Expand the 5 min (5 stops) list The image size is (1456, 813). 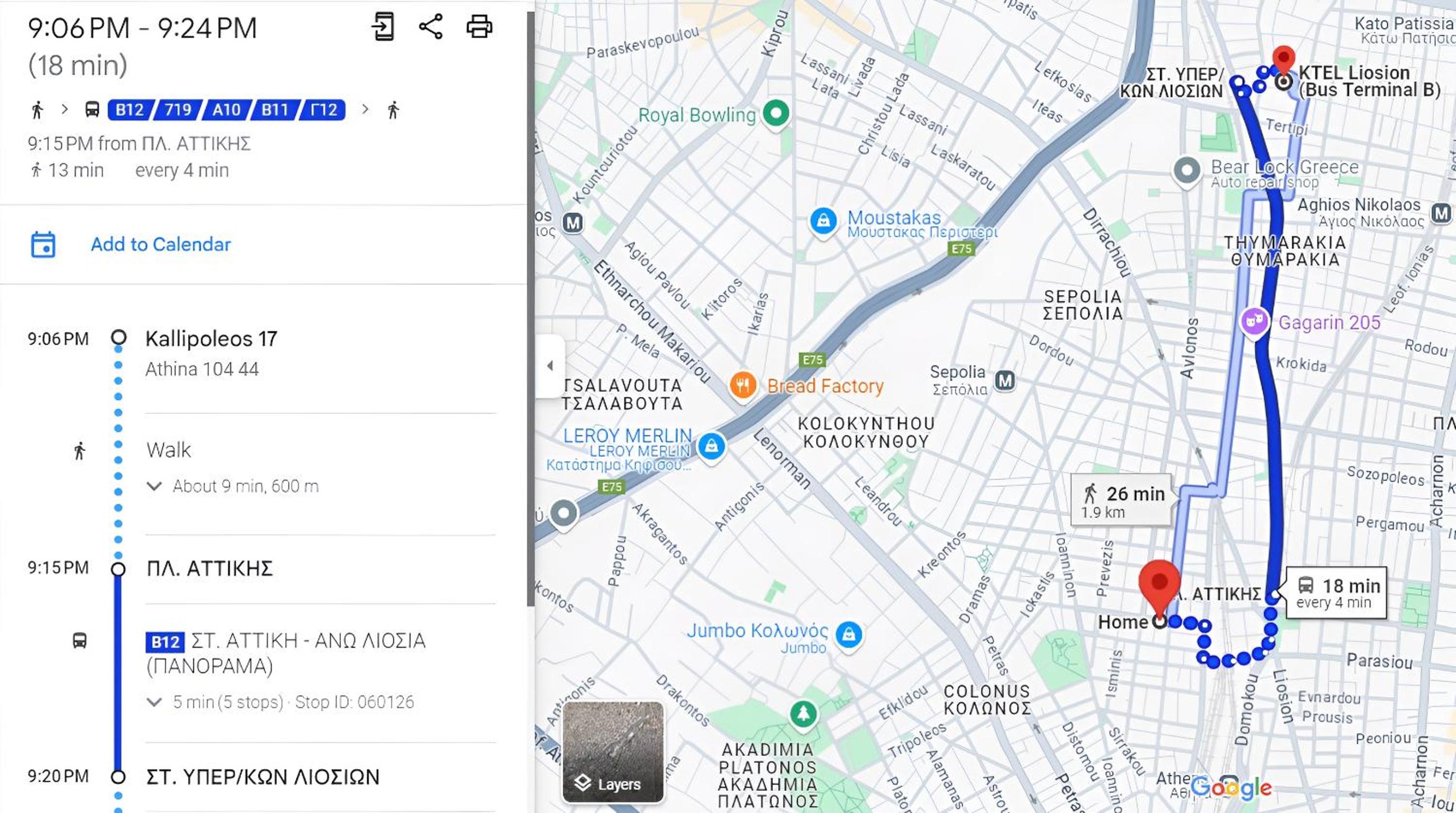281,702
